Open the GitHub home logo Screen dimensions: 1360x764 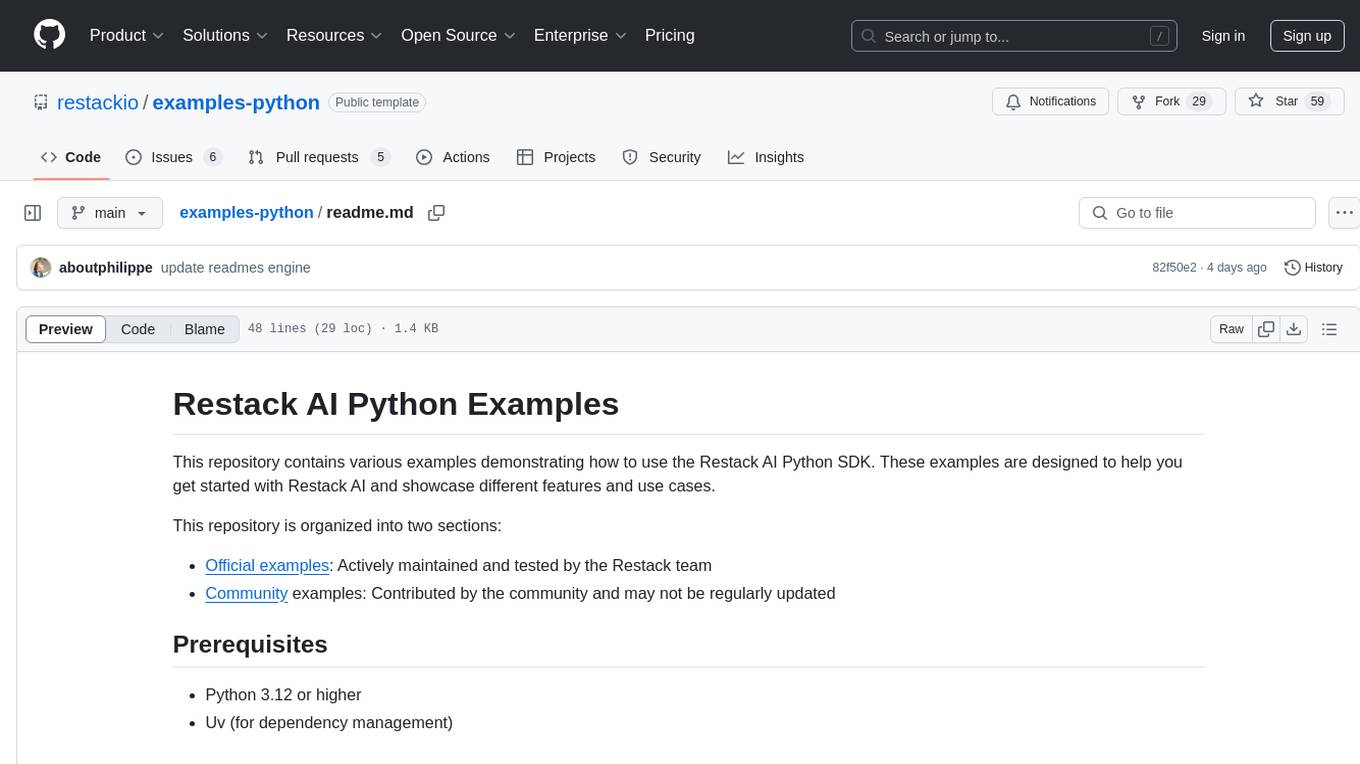(x=49, y=35)
